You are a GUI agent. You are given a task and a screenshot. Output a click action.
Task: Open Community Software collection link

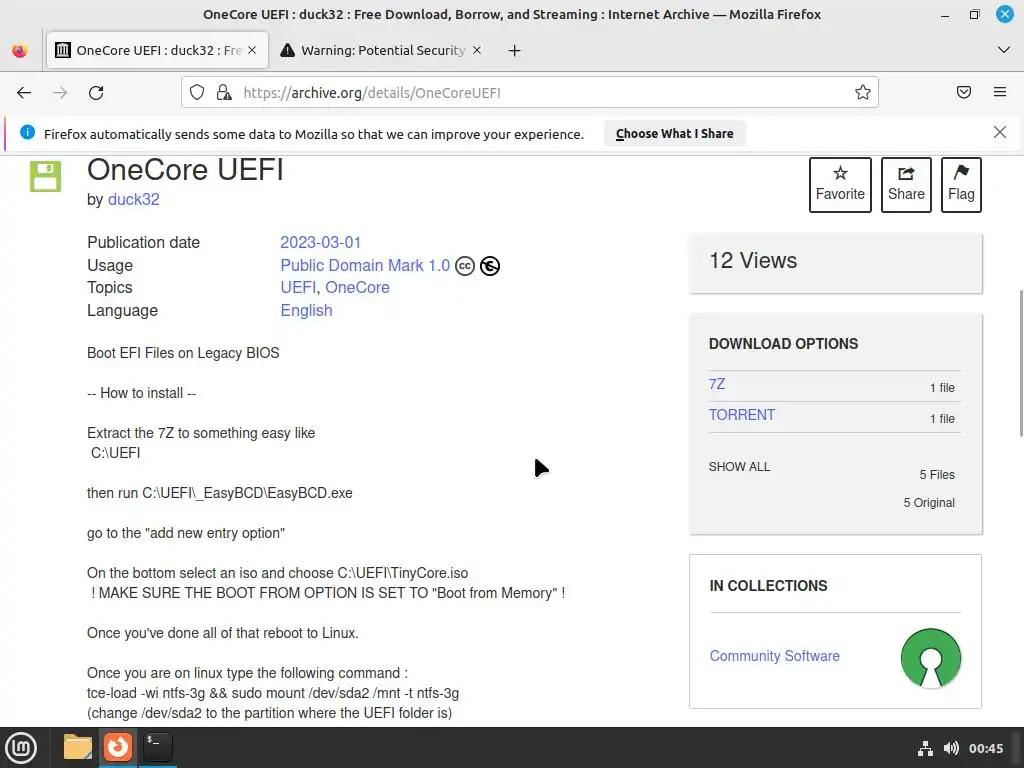tap(775, 656)
